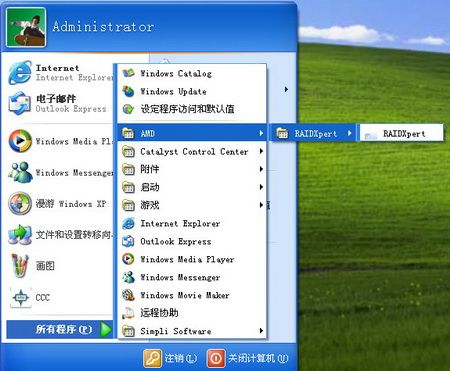Image resolution: width=450 pixels, height=371 pixels.
Task: Click the Simpli Software label text
Action: tap(176, 331)
